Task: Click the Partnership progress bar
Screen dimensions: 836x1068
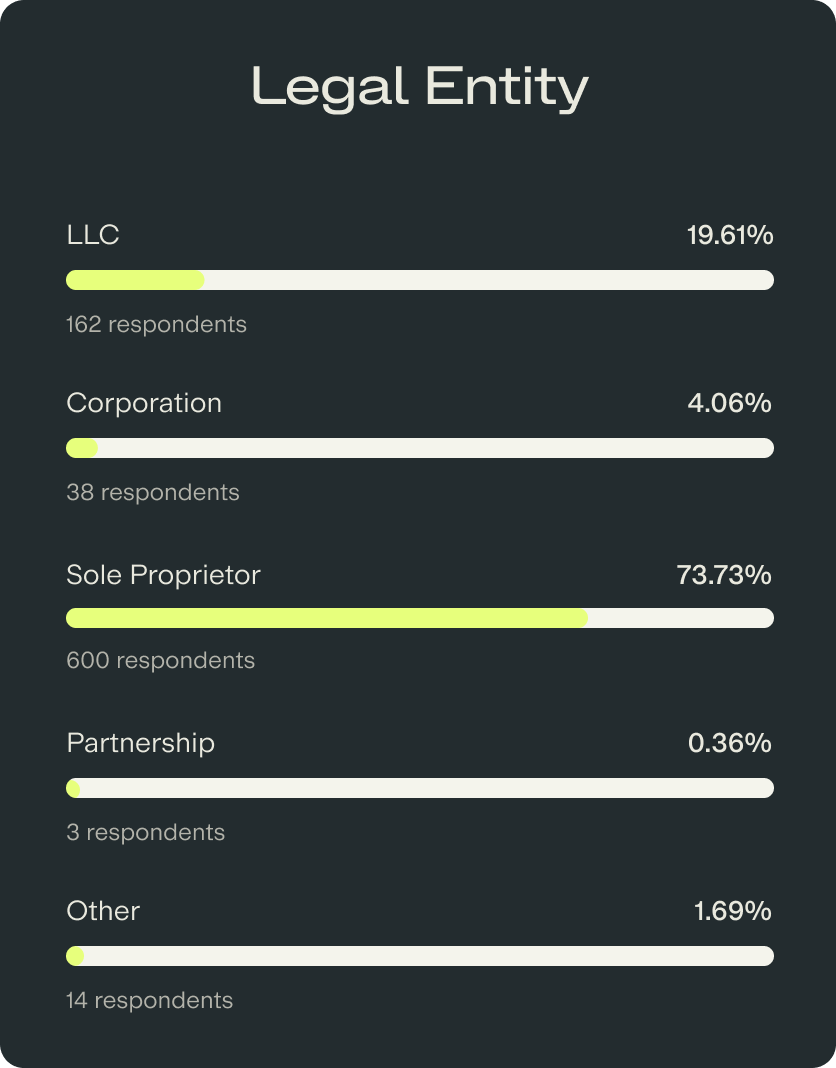Action: 419,788
